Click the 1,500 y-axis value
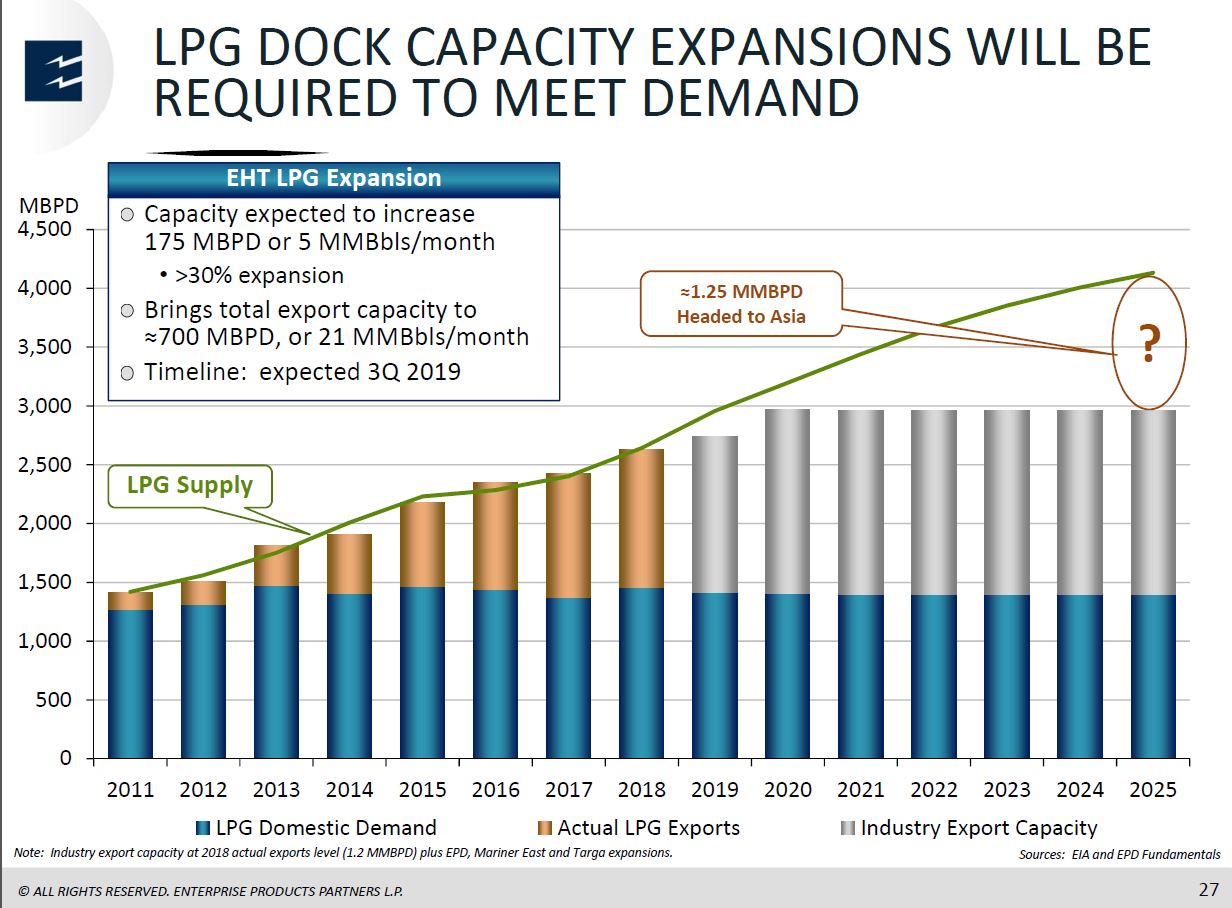 point(44,583)
